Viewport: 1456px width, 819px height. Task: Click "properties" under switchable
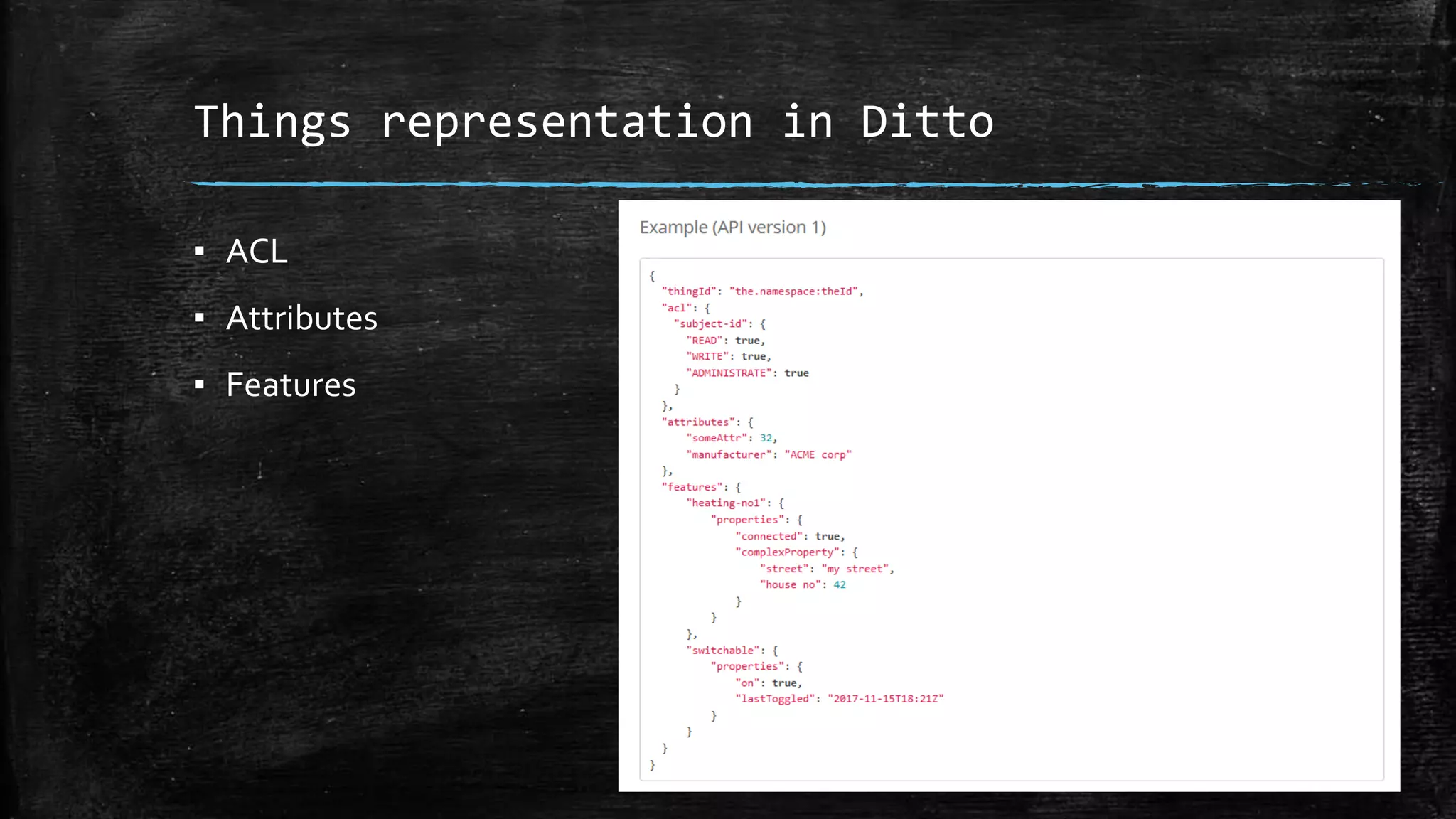click(747, 667)
